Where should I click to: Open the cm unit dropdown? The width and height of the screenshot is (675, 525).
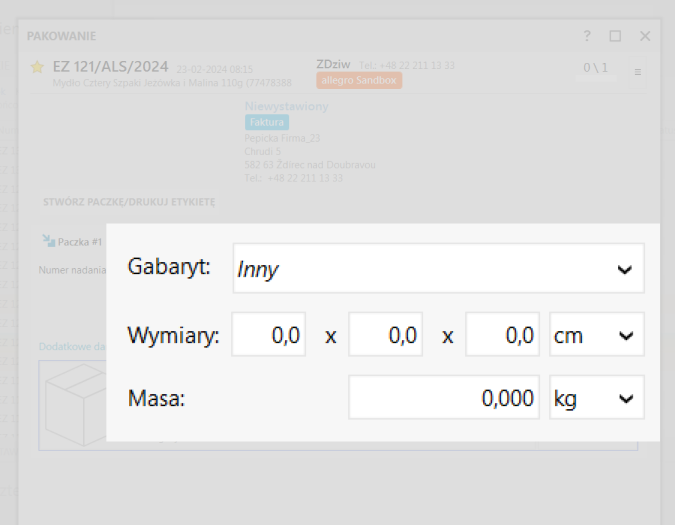pyautogui.click(x=597, y=334)
